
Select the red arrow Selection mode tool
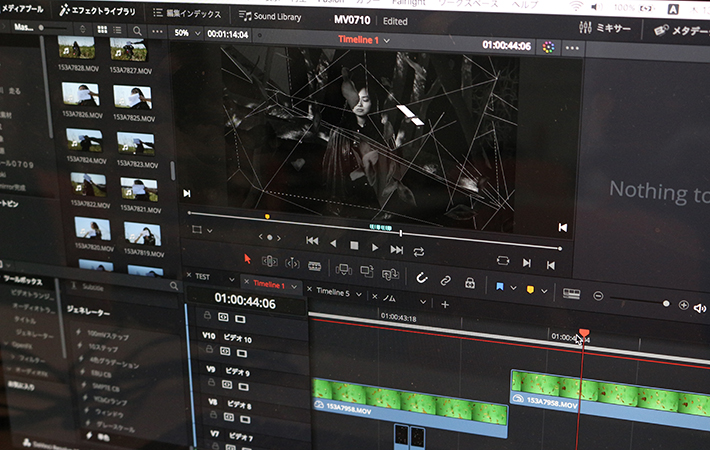[x=248, y=259]
